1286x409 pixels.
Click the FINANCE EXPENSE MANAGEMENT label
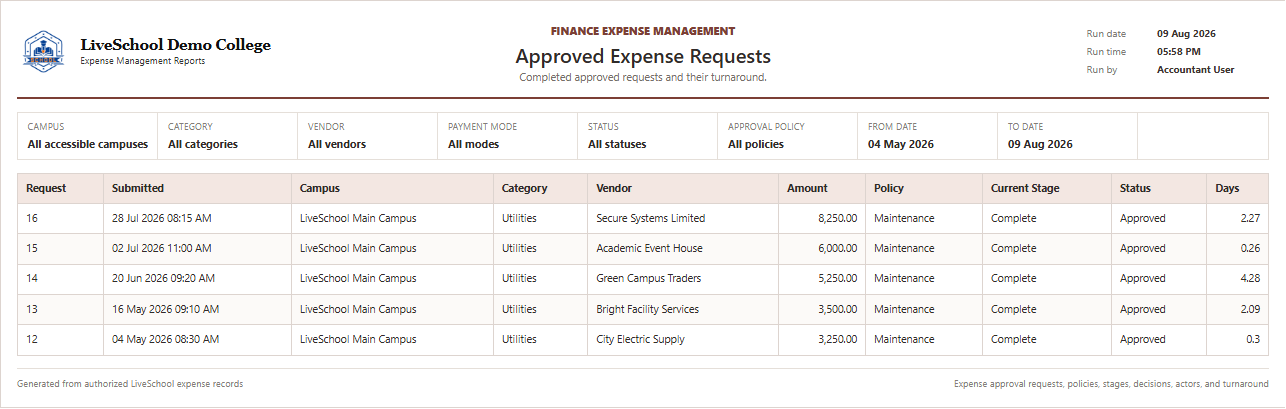tap(643, 31)
